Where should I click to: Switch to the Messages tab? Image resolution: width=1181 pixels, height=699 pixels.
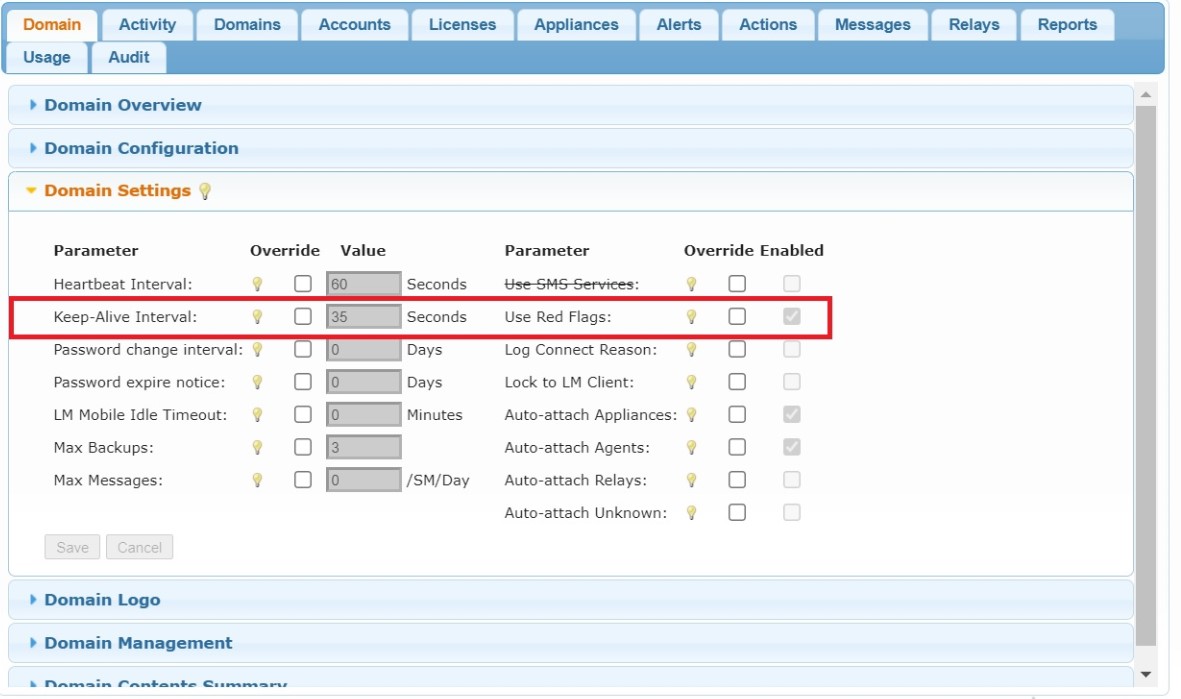(873, 25)
